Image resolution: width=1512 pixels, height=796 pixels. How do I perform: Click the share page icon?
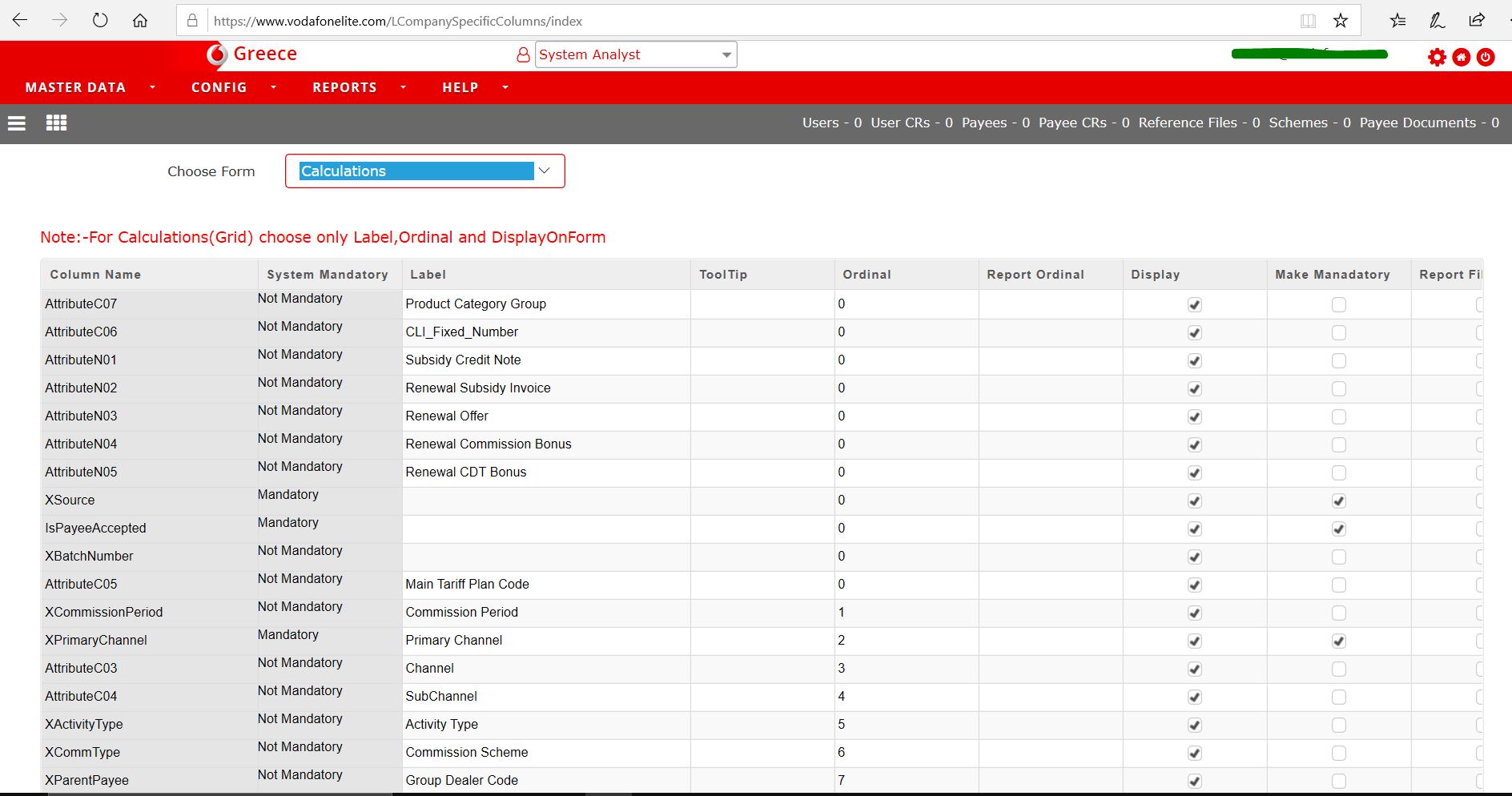click(1477, 20)
